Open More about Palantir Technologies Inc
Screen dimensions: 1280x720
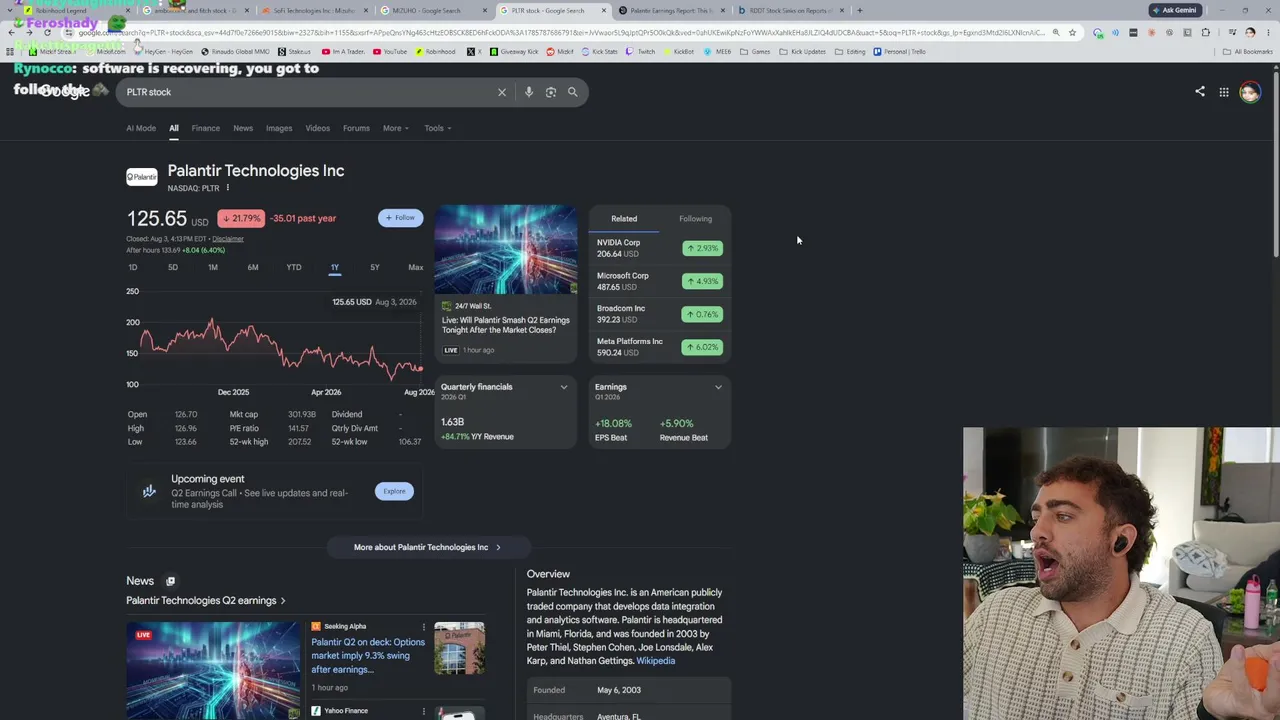click(427, 547)
